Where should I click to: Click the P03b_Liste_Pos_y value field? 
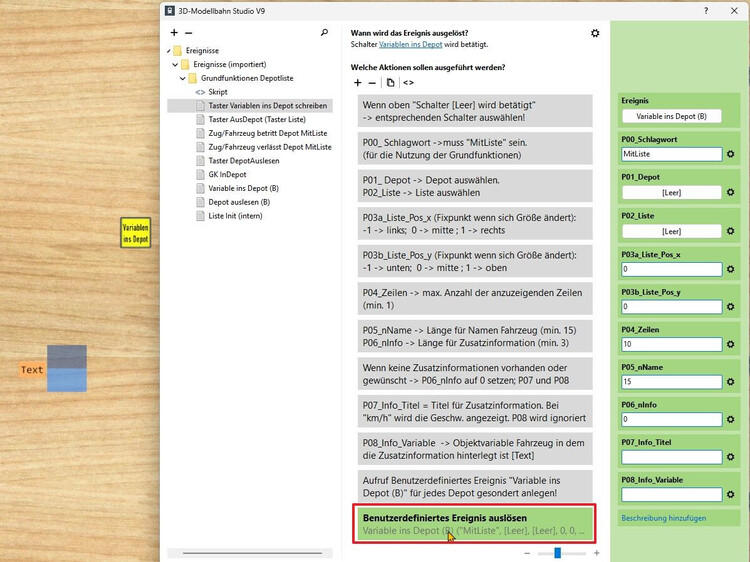[x=672, y=307]
